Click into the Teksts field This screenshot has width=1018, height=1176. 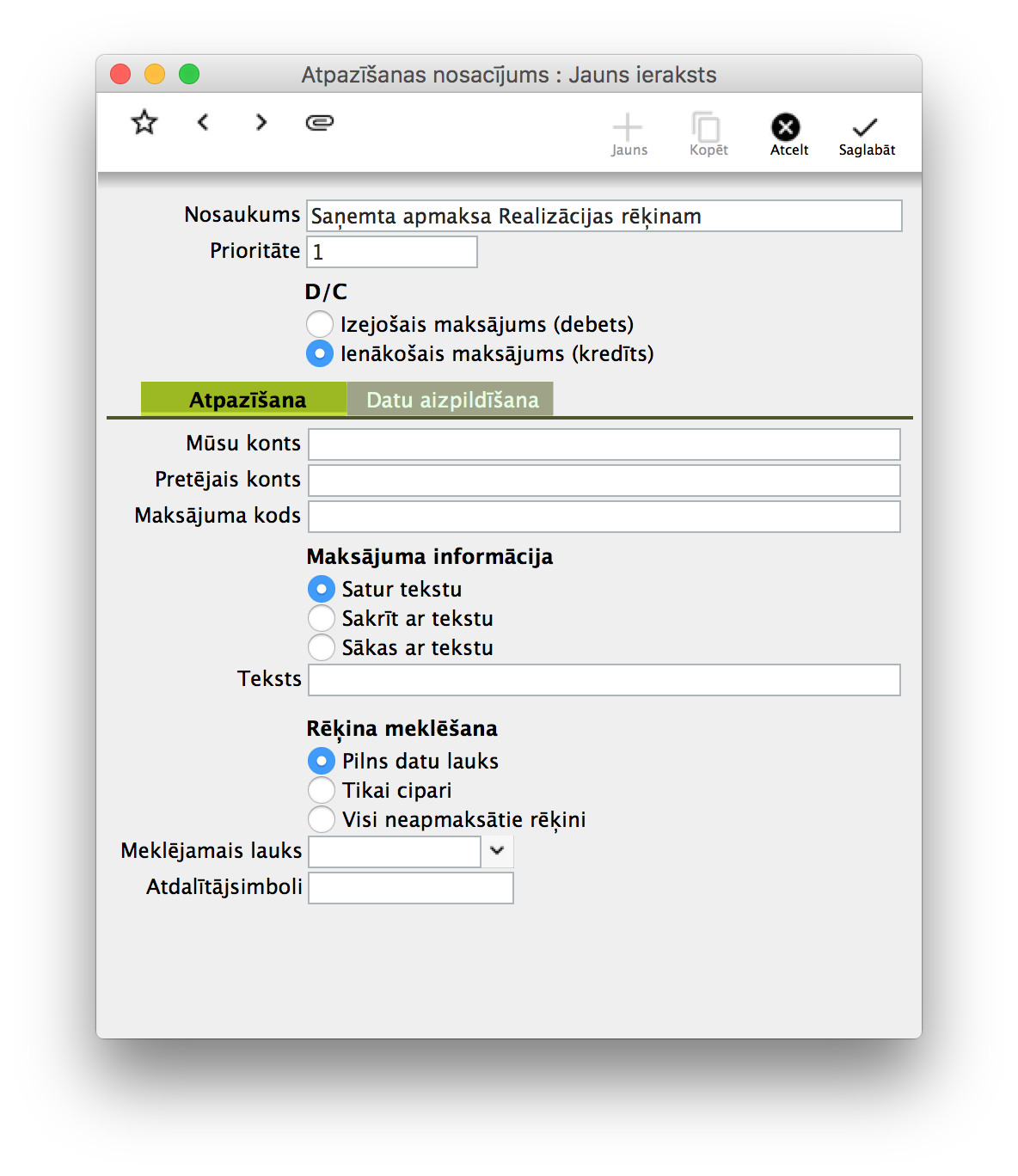tap(604, 680)
